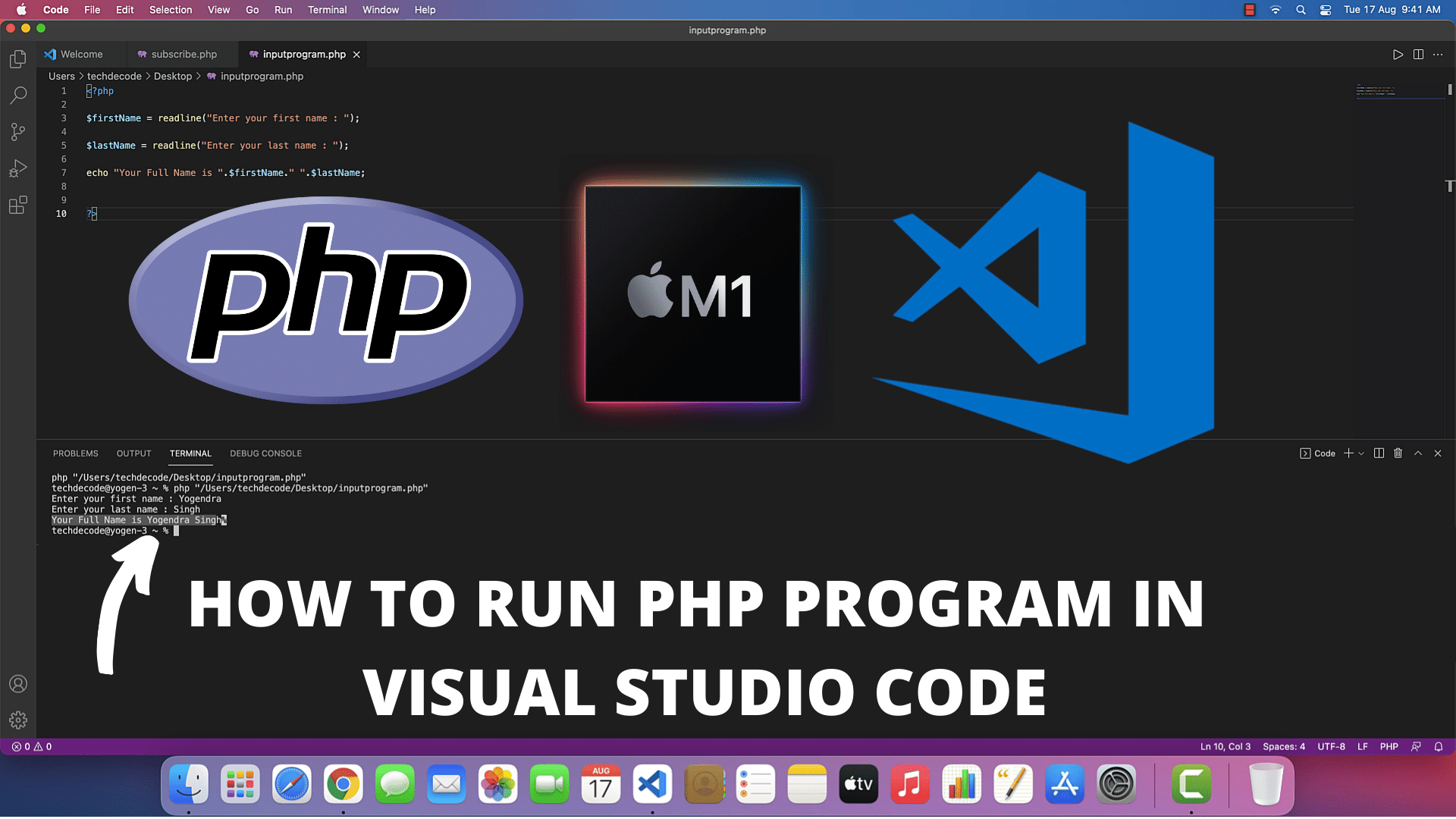This screenshot has height=819, width=1456.
Task: Switch to the PROBLEMS tab
Action: point(75,453)
